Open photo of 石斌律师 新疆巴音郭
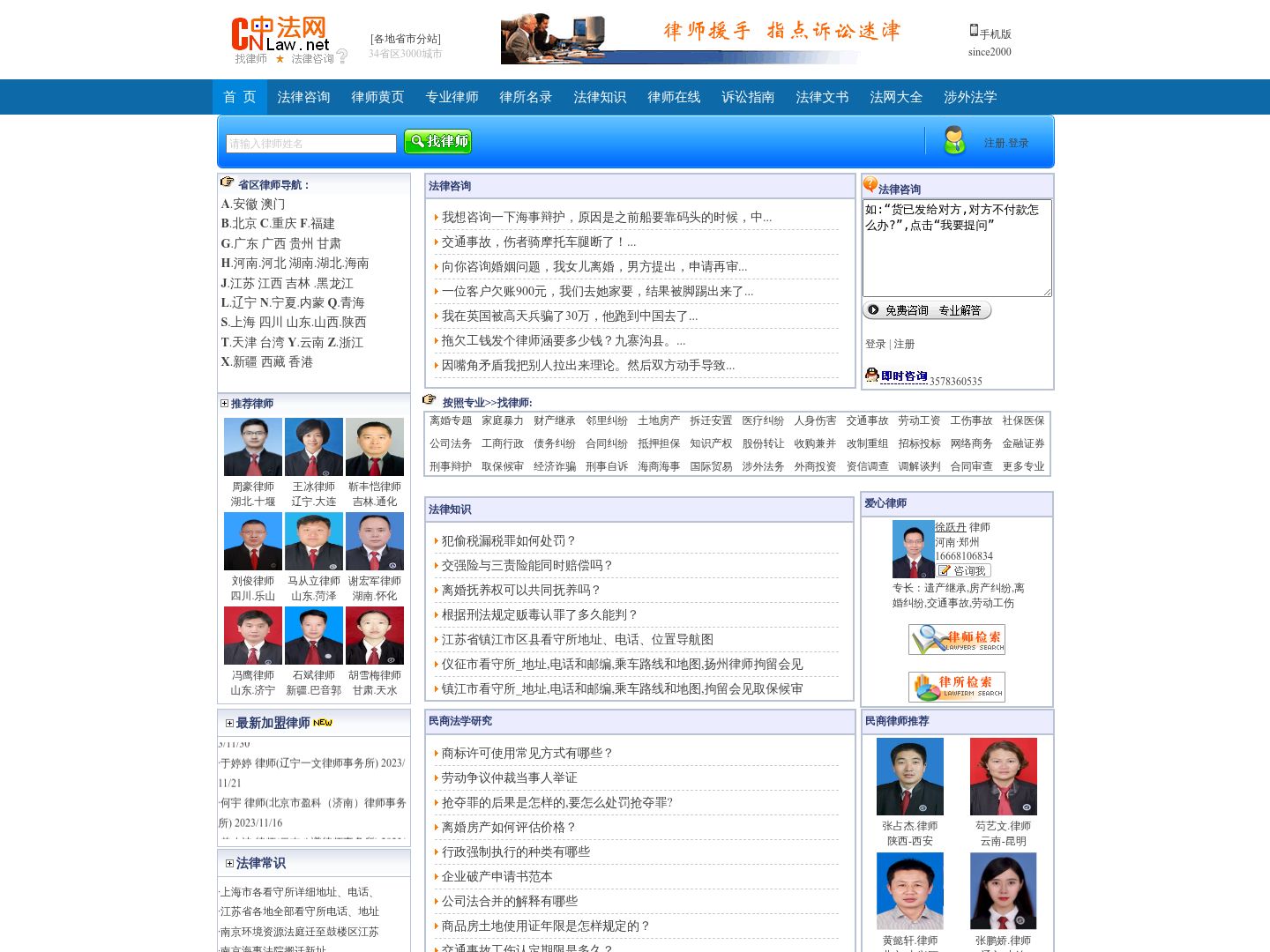This screenshot has height=952, width=1270. (x=314, y=636)
